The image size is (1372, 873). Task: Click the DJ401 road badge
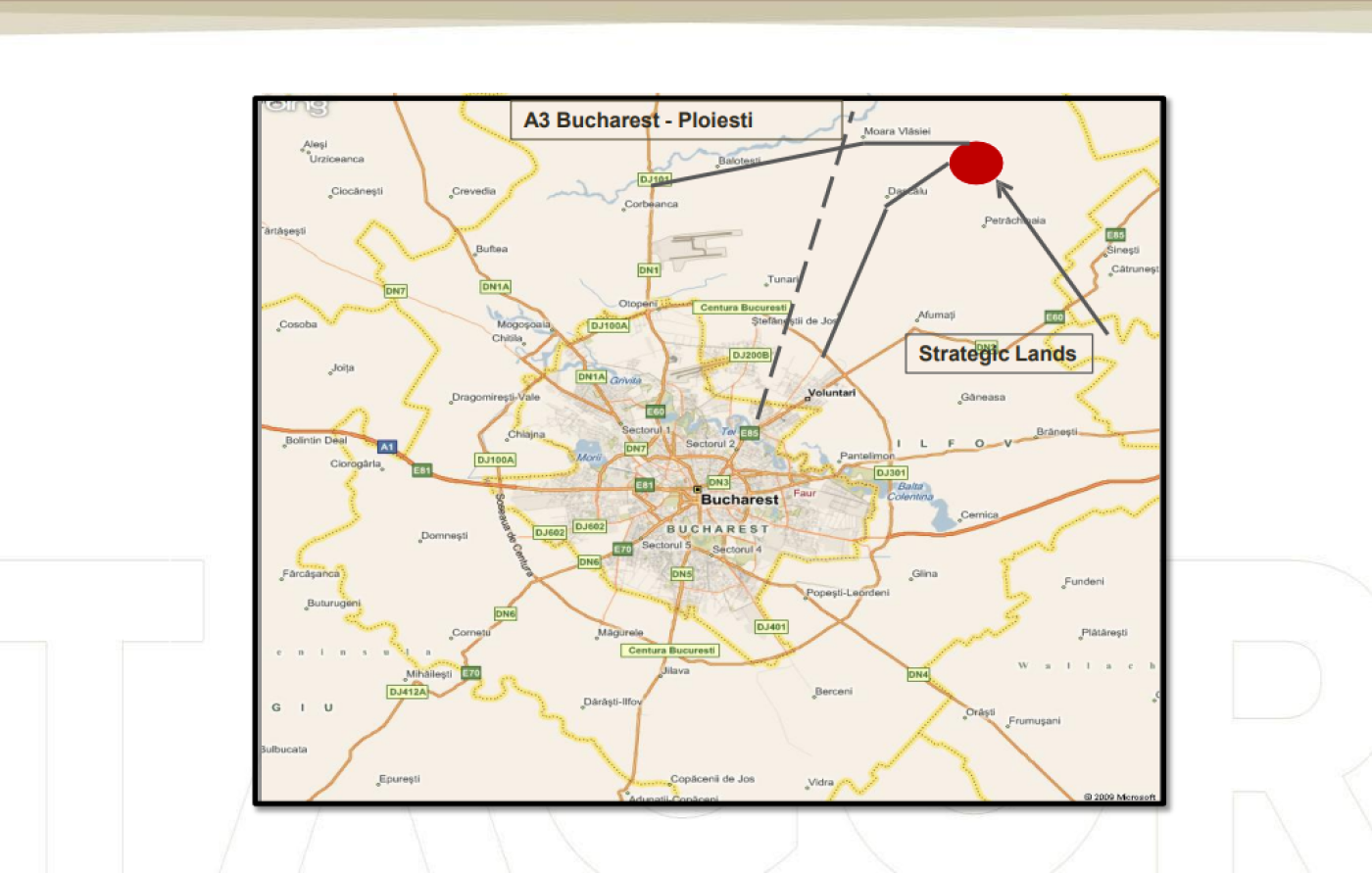click(771, 627)
